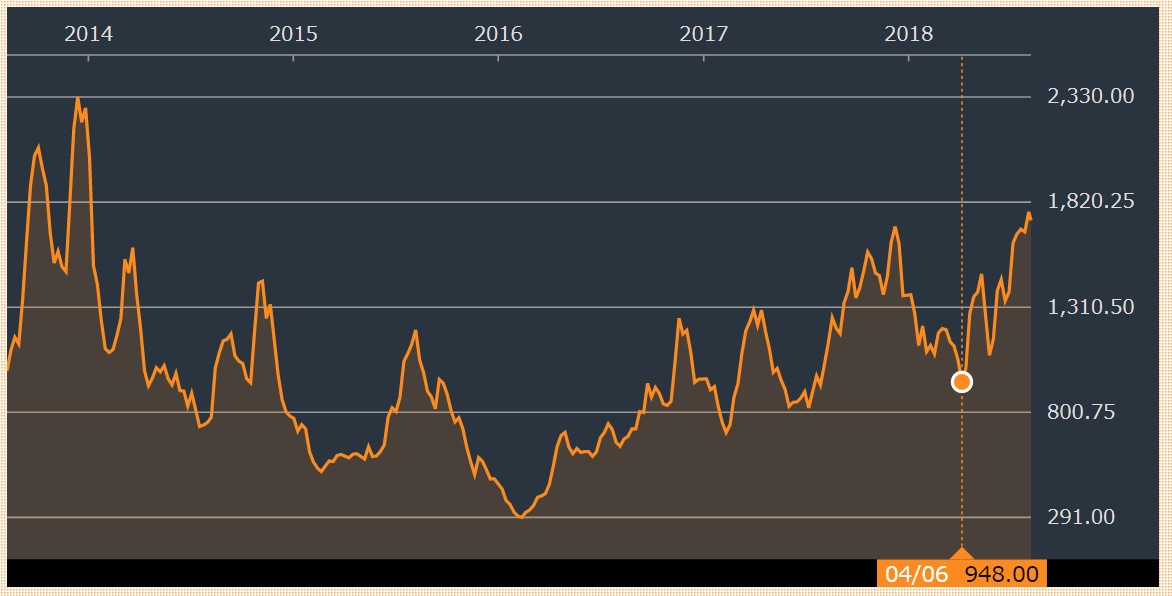Select the 2018 year label on the axis
The image size is (1172, 596).
(x=909, y=34)
